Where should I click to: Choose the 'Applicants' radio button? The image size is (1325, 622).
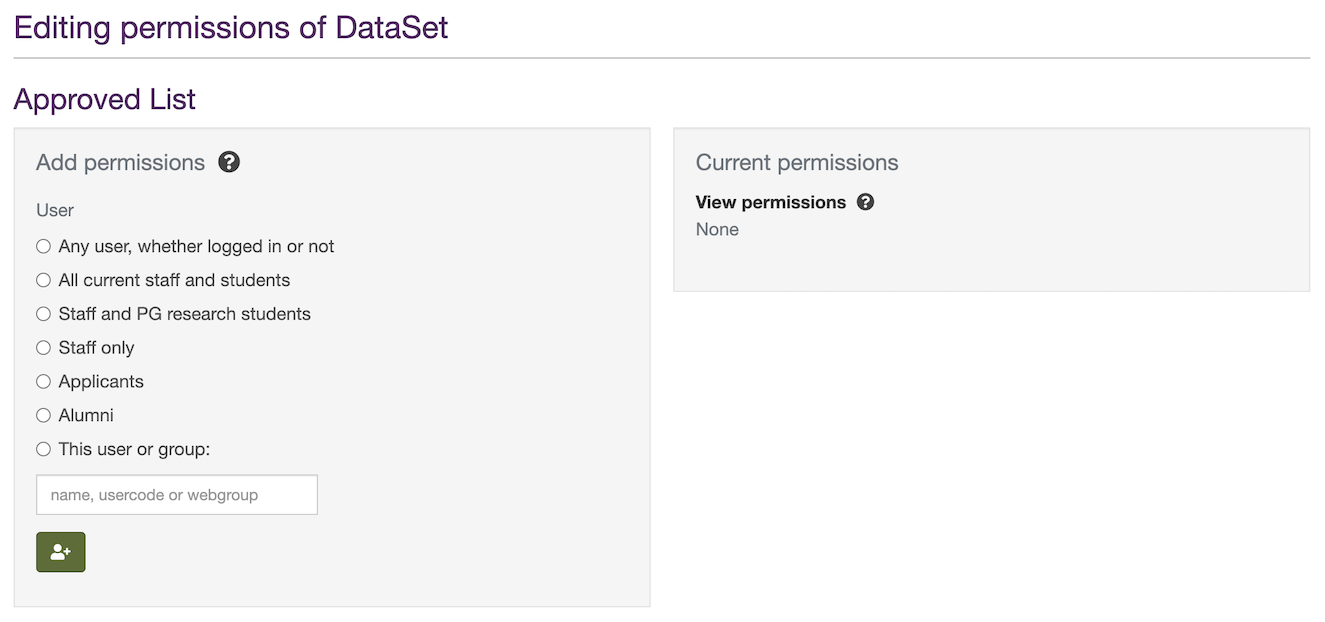click(x=44, y=382)
